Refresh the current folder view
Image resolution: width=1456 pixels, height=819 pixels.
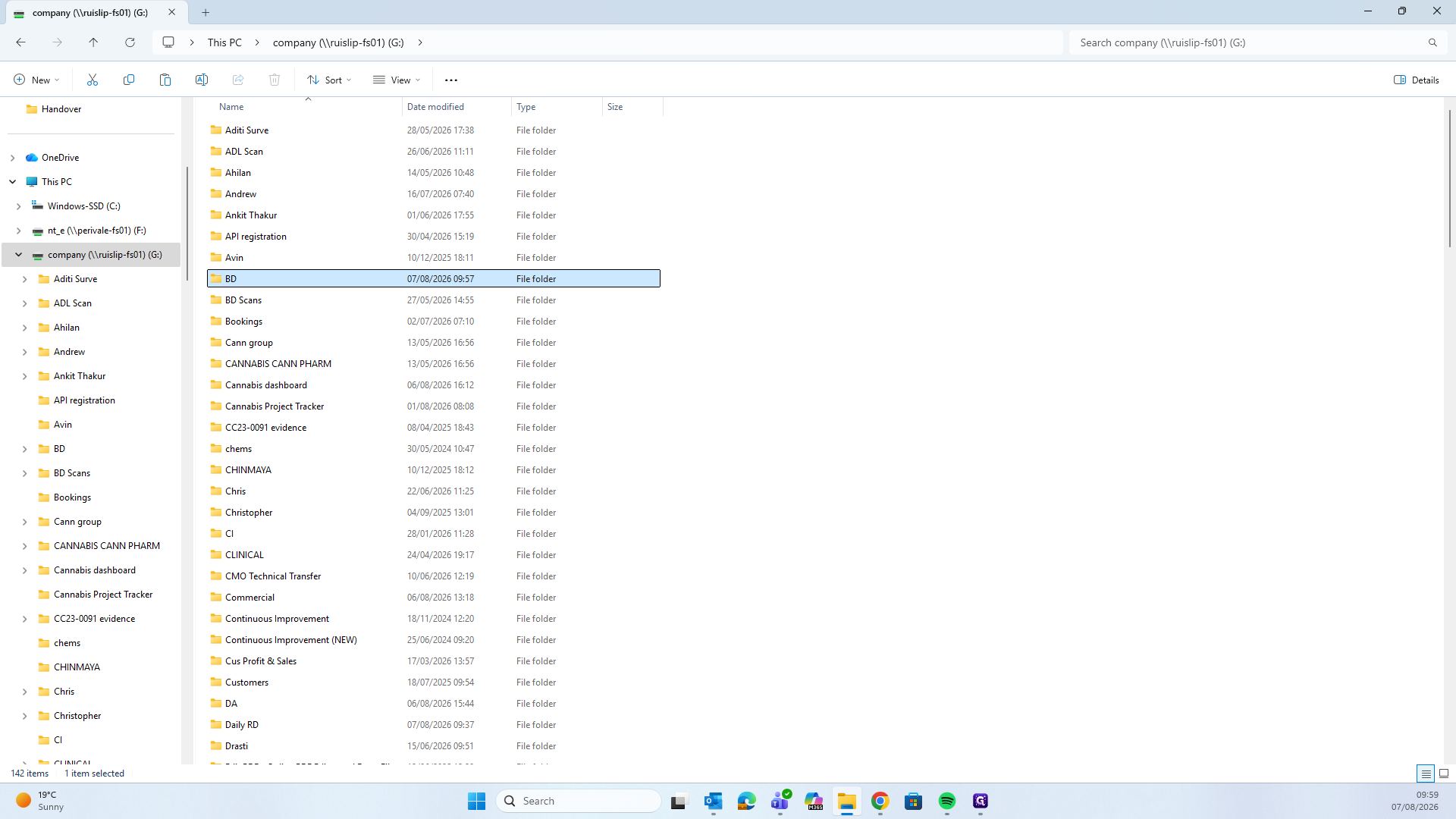click(130, 42)
